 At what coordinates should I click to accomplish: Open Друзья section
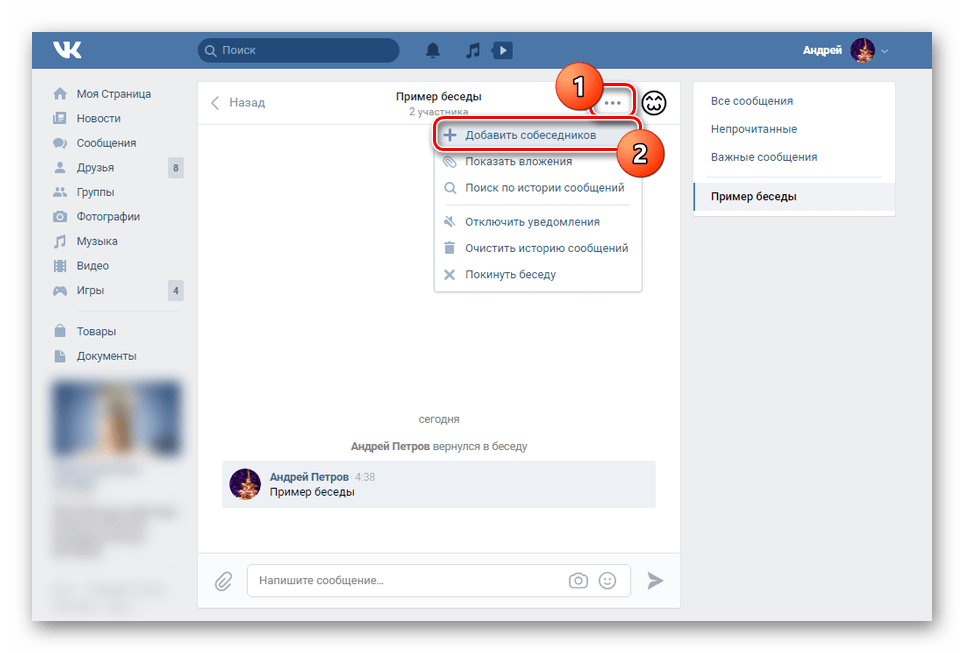tap(95, 167)
